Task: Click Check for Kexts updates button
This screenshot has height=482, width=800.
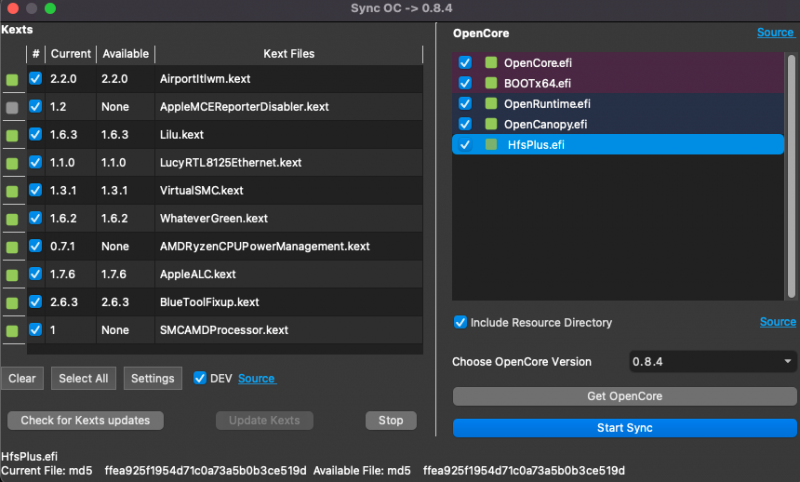Action: [x=85, y=420]
